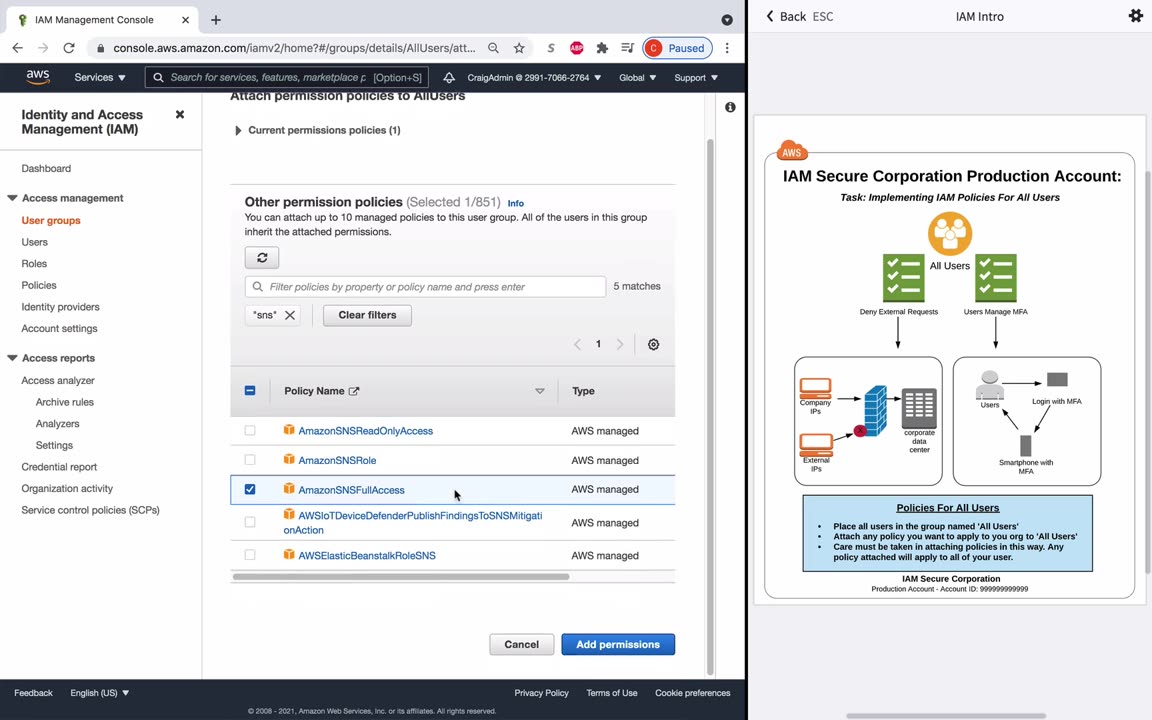Open the Feedback link in footer
The image size is (1152, 720).
pos(33,693)
